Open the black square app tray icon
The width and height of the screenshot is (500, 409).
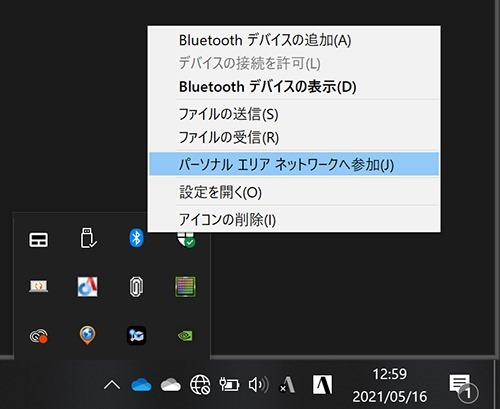(136, 335)
